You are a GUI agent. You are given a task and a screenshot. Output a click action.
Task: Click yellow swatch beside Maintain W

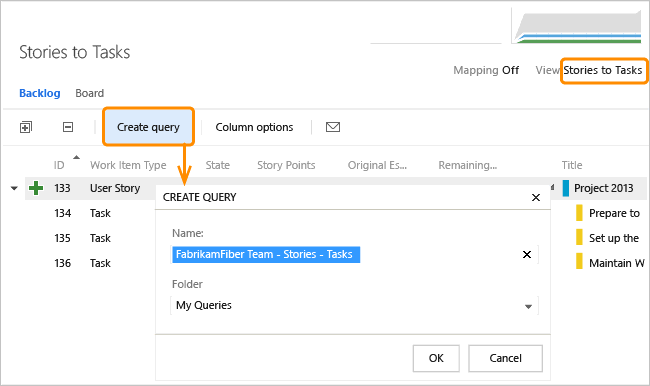pos(579,262)
